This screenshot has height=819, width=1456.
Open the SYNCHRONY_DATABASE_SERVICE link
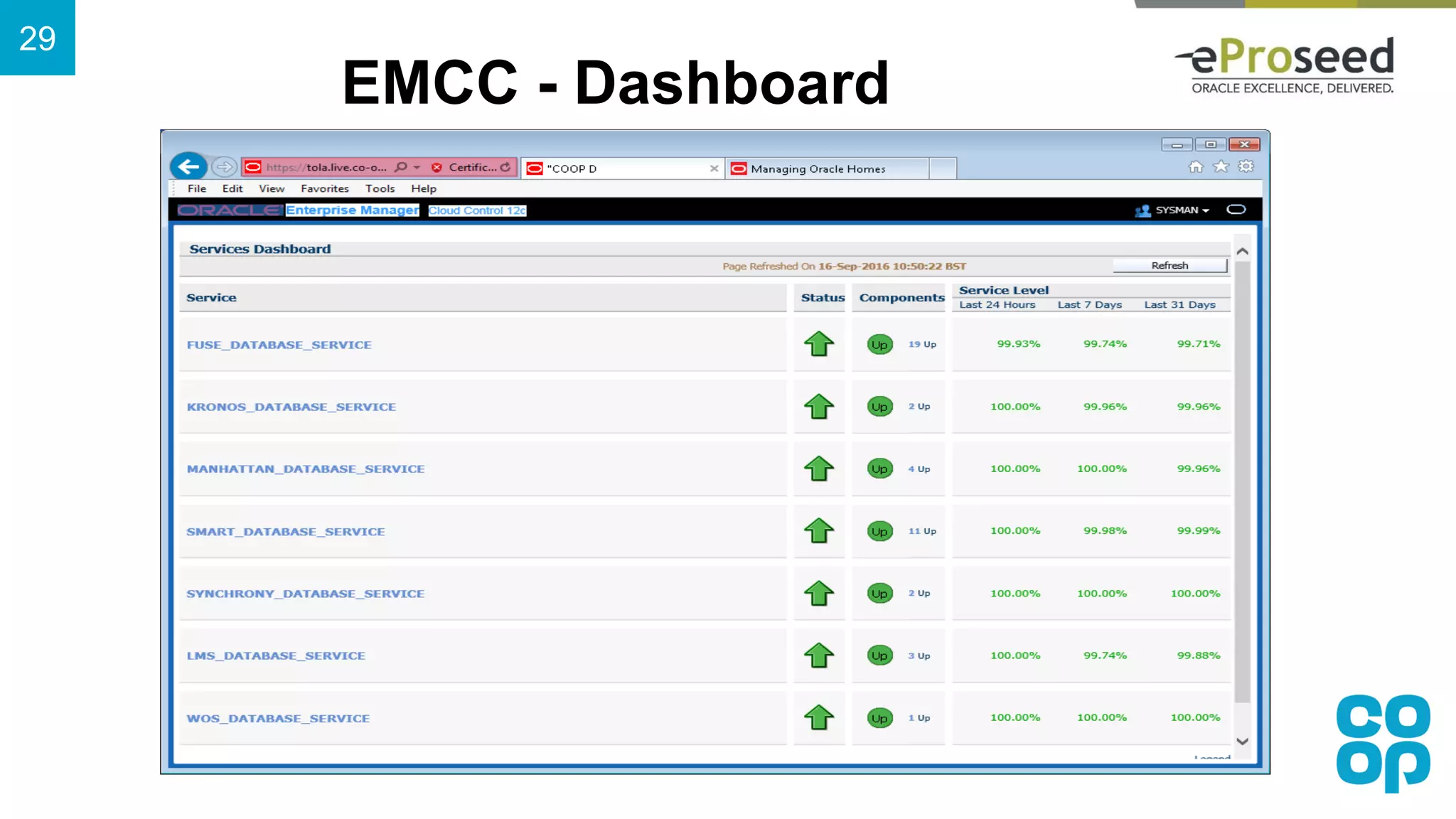click(x=306, y=594)
